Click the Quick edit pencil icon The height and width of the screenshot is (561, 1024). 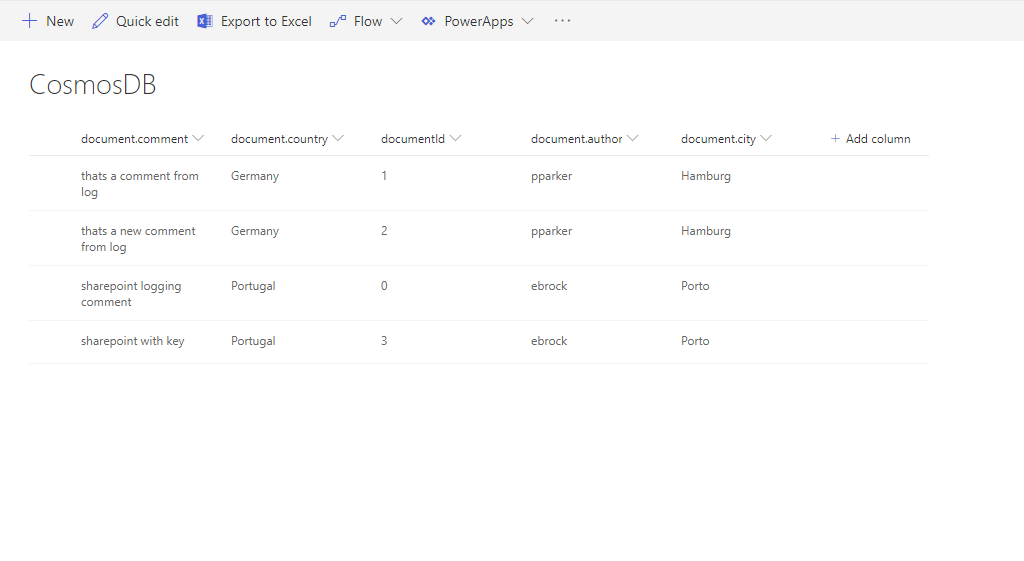click(x=100, y=21)
